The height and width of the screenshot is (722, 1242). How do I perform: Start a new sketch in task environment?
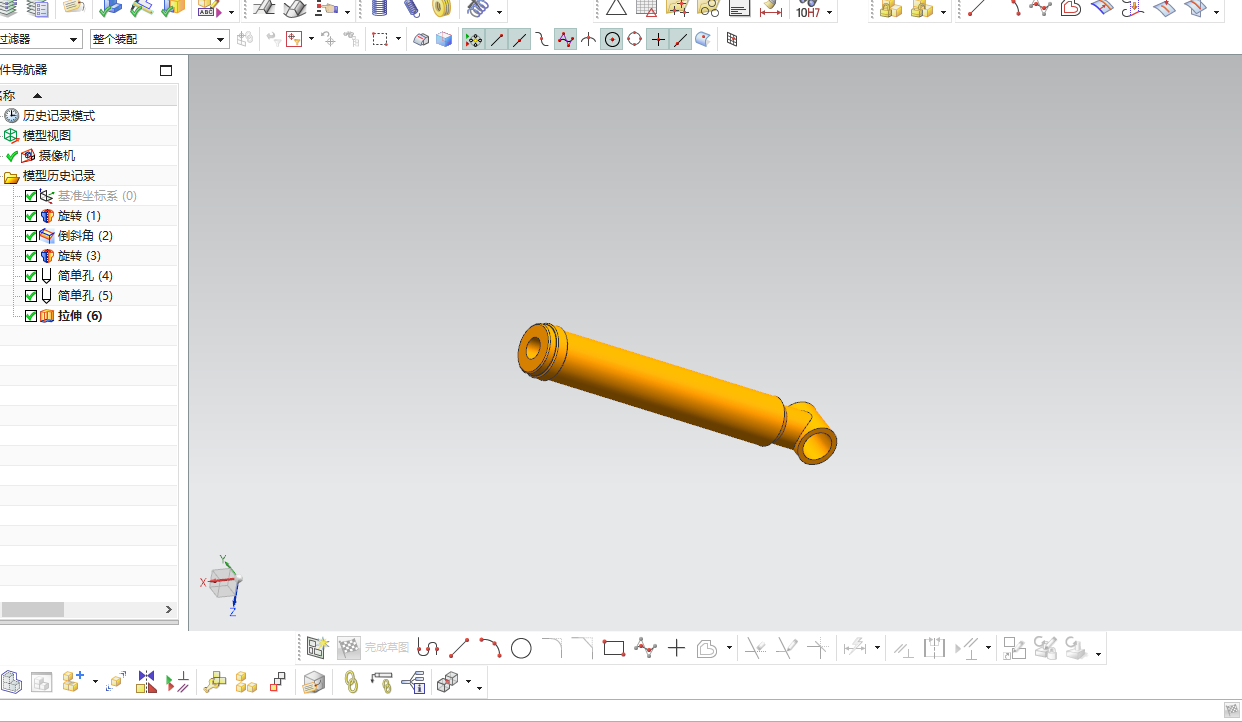(318, 648)
